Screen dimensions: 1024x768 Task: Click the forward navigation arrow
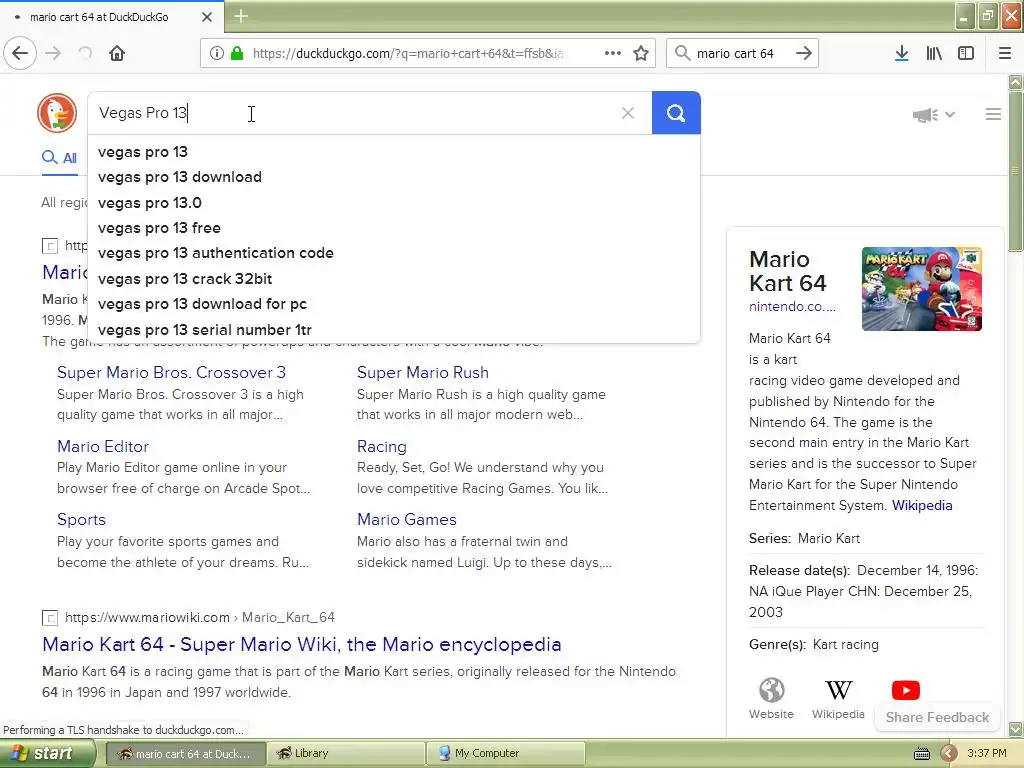pyautogui.click(x=53, y=53)
